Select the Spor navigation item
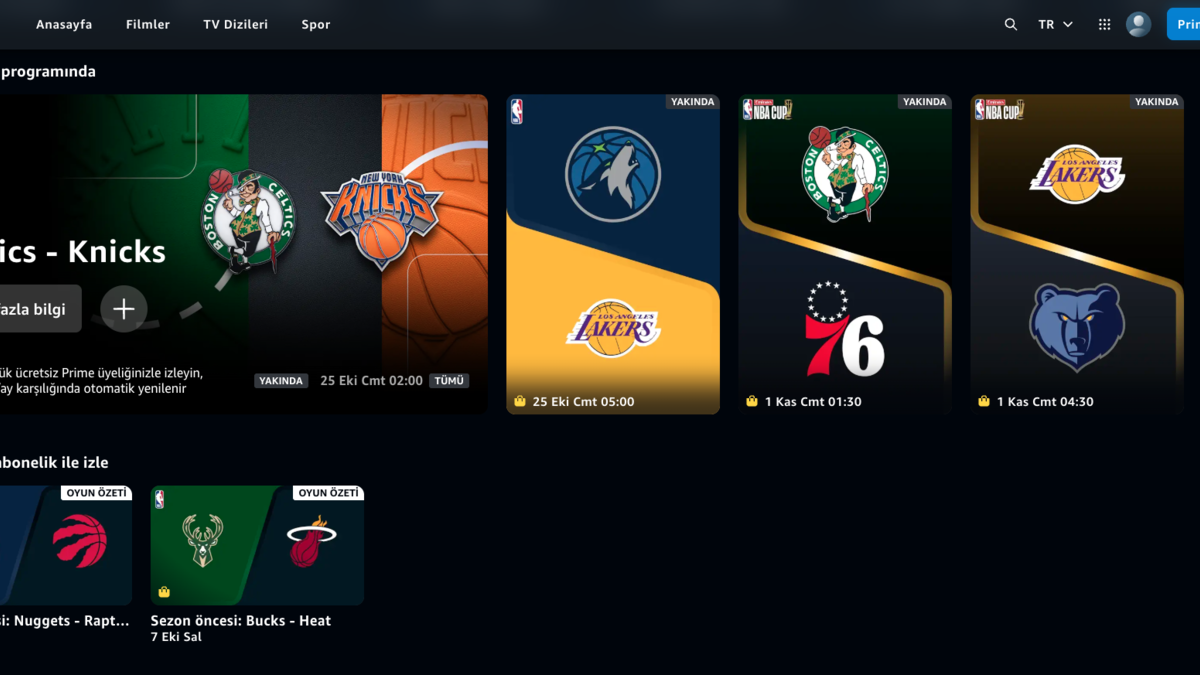The image size is (1200, 675). [x=316, y=24]
